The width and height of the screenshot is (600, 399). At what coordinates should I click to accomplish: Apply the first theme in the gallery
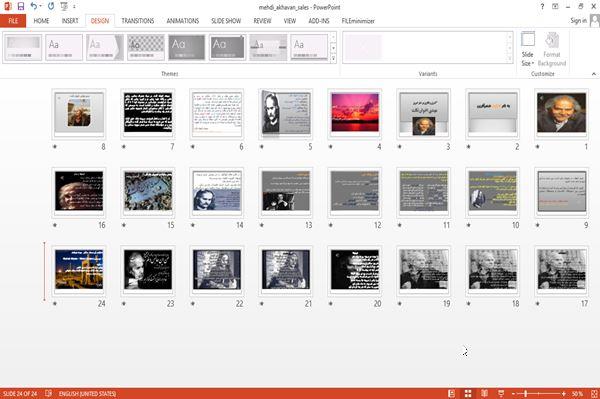23,47
